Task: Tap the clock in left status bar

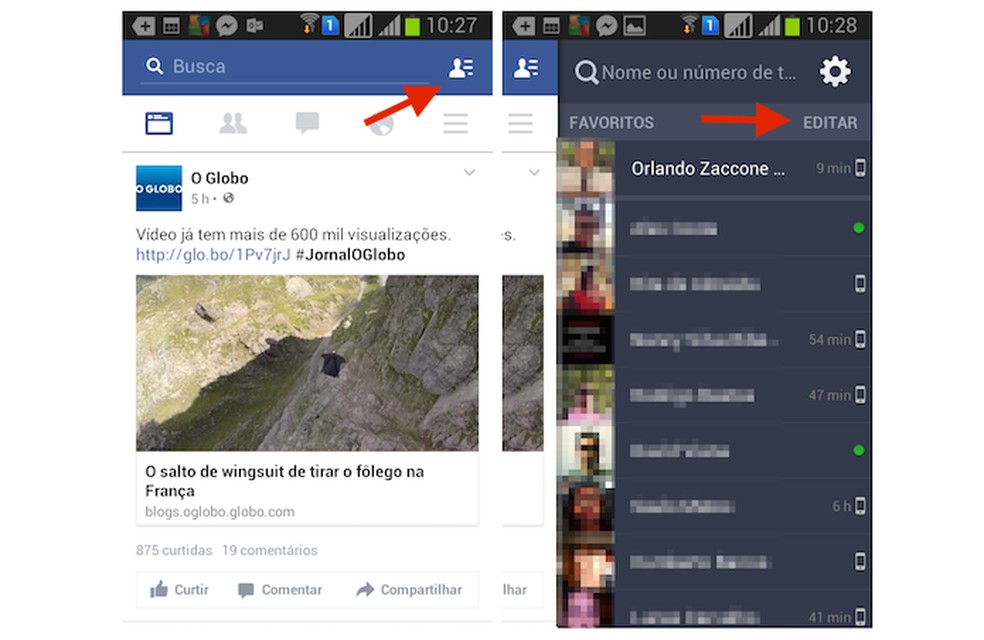Action: pos(452,26)
